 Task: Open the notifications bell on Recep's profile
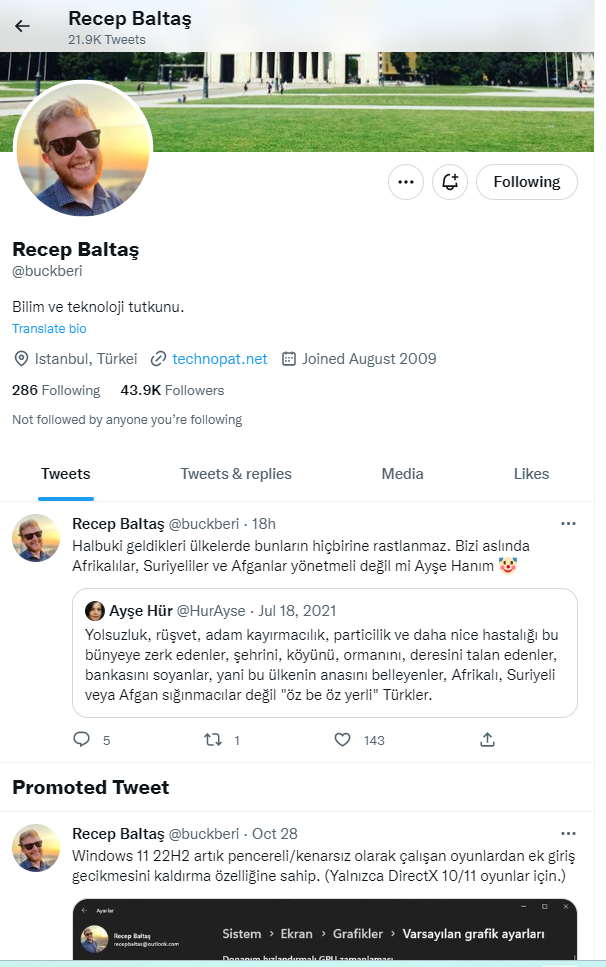point(449,181)
